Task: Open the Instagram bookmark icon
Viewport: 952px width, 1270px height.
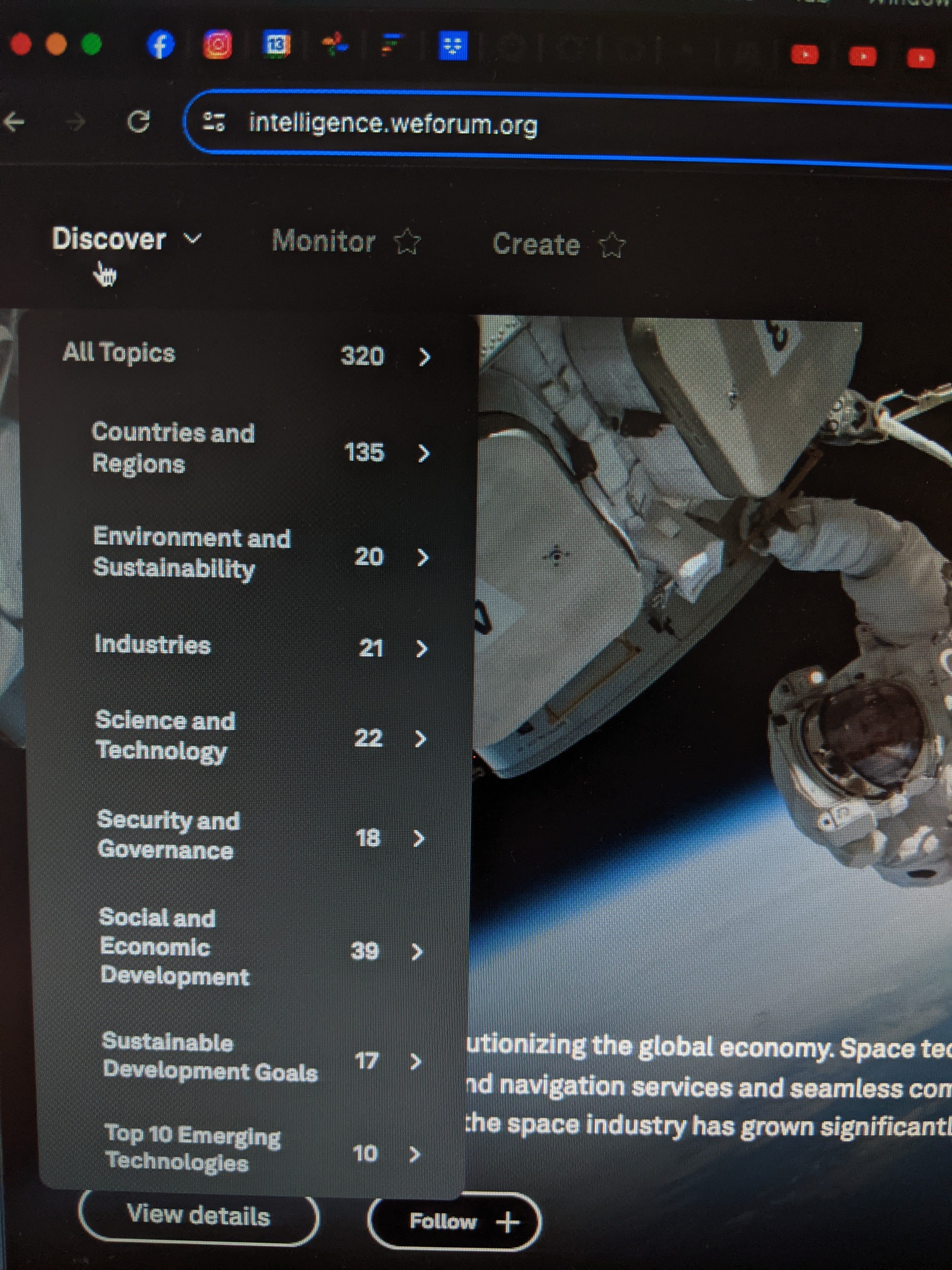Action: coord(218,45)
